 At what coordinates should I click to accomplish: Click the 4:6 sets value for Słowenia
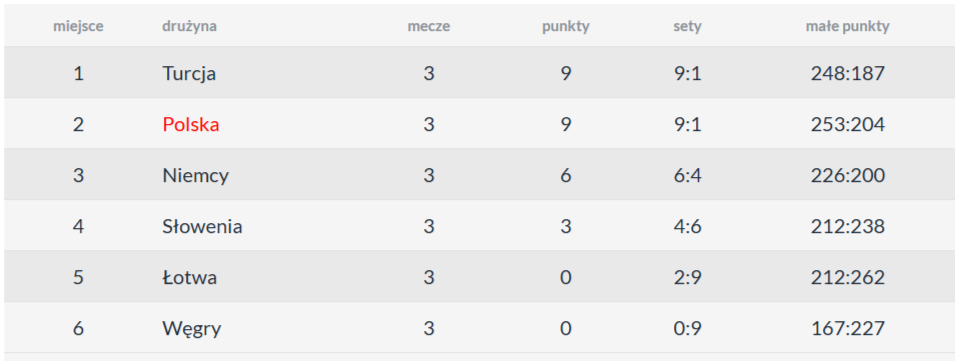[687, 226]
